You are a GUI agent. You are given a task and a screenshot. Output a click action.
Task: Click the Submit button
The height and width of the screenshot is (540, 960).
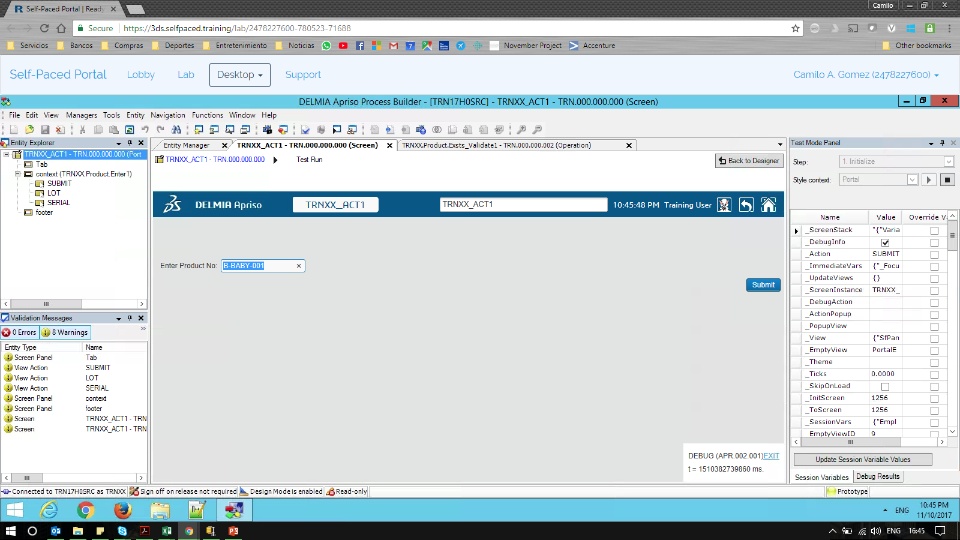coord(763,285)
